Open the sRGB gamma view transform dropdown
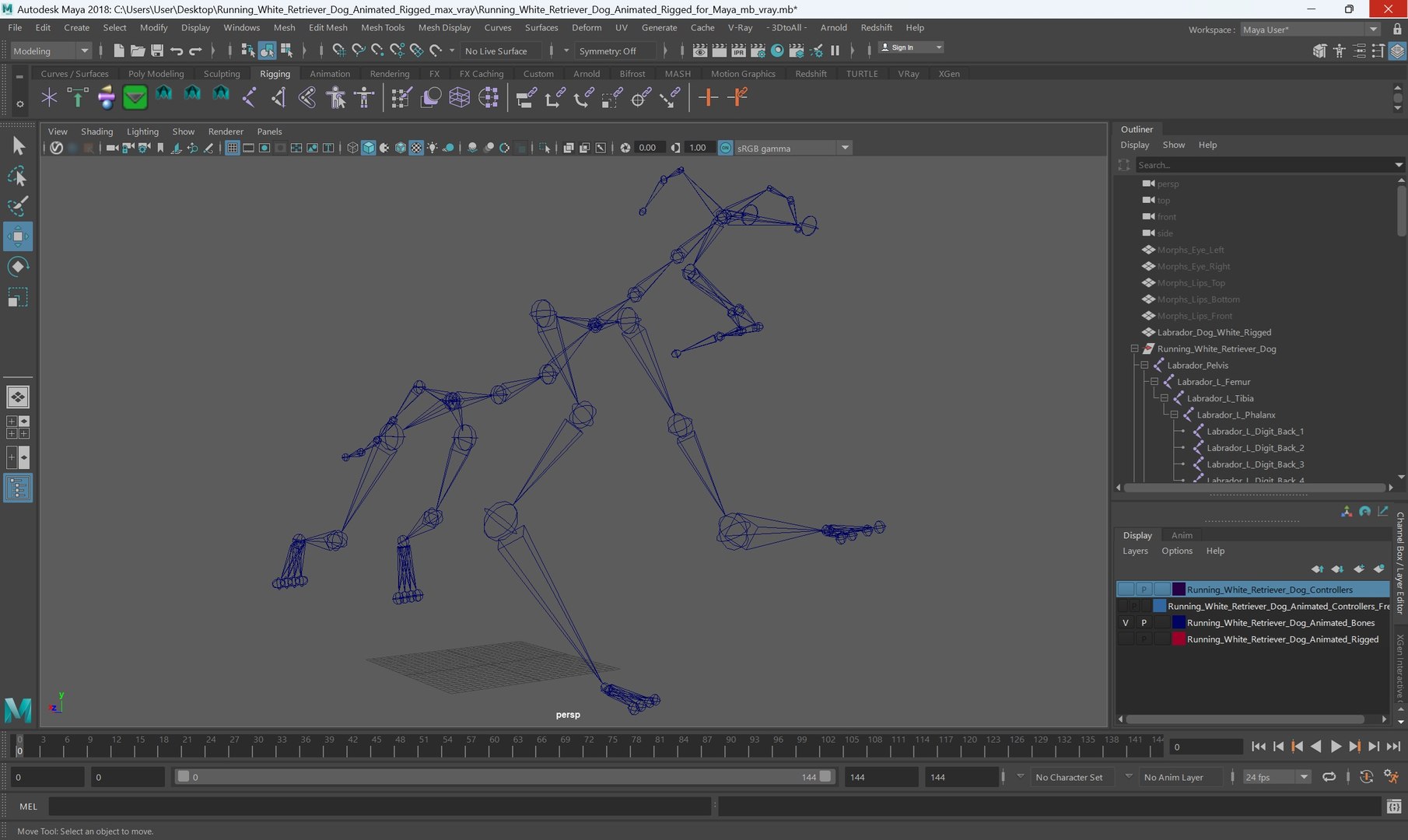This screenshot has width=1408, height=840. point(792,148)
